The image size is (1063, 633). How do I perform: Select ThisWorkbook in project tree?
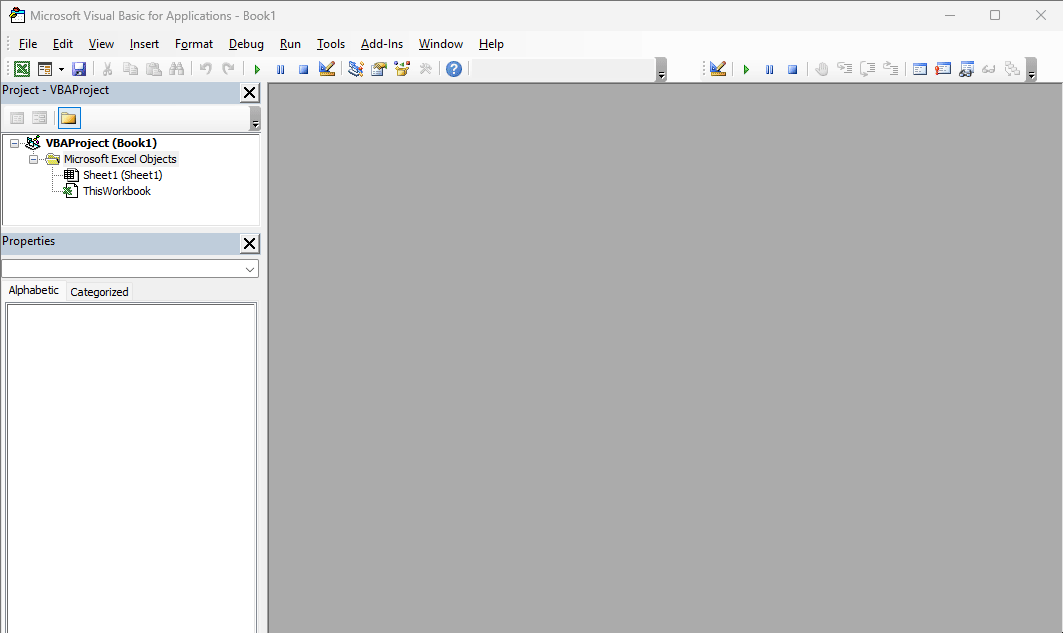click(117, 191)
